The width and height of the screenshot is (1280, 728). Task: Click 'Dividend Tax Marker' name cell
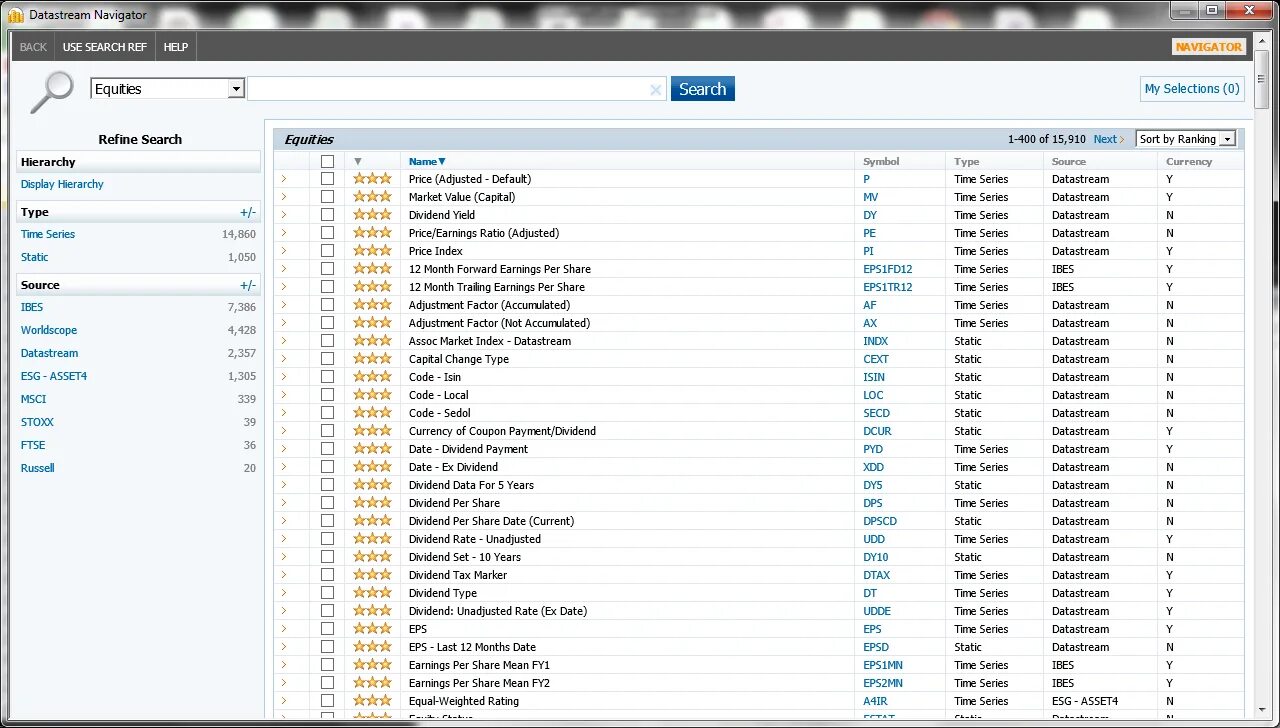458,575
